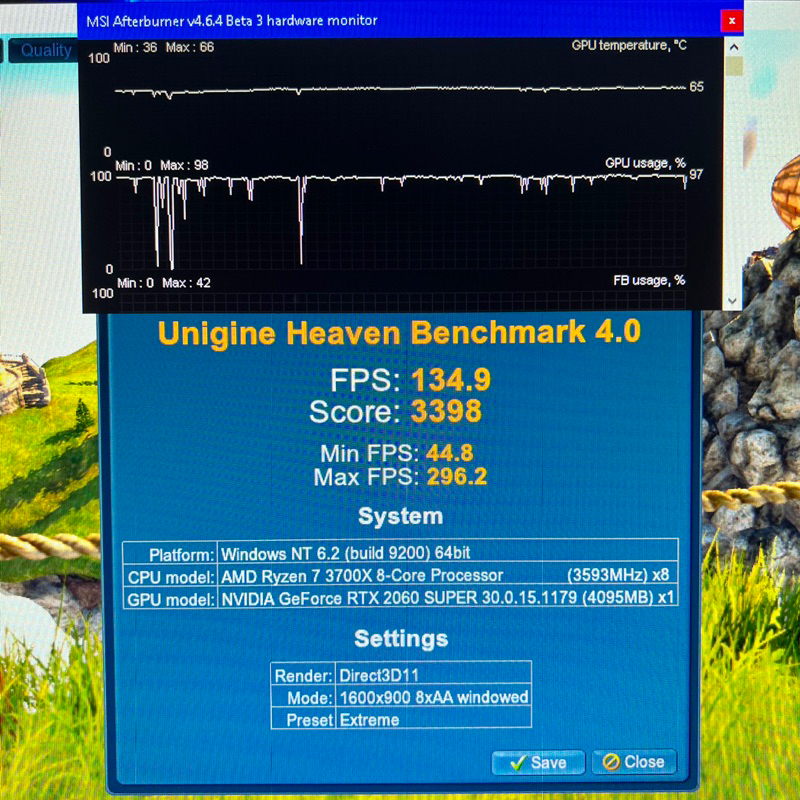800x800 pixels.
Task: Open the Quality tab in Heaven
Action: [46, 50]
